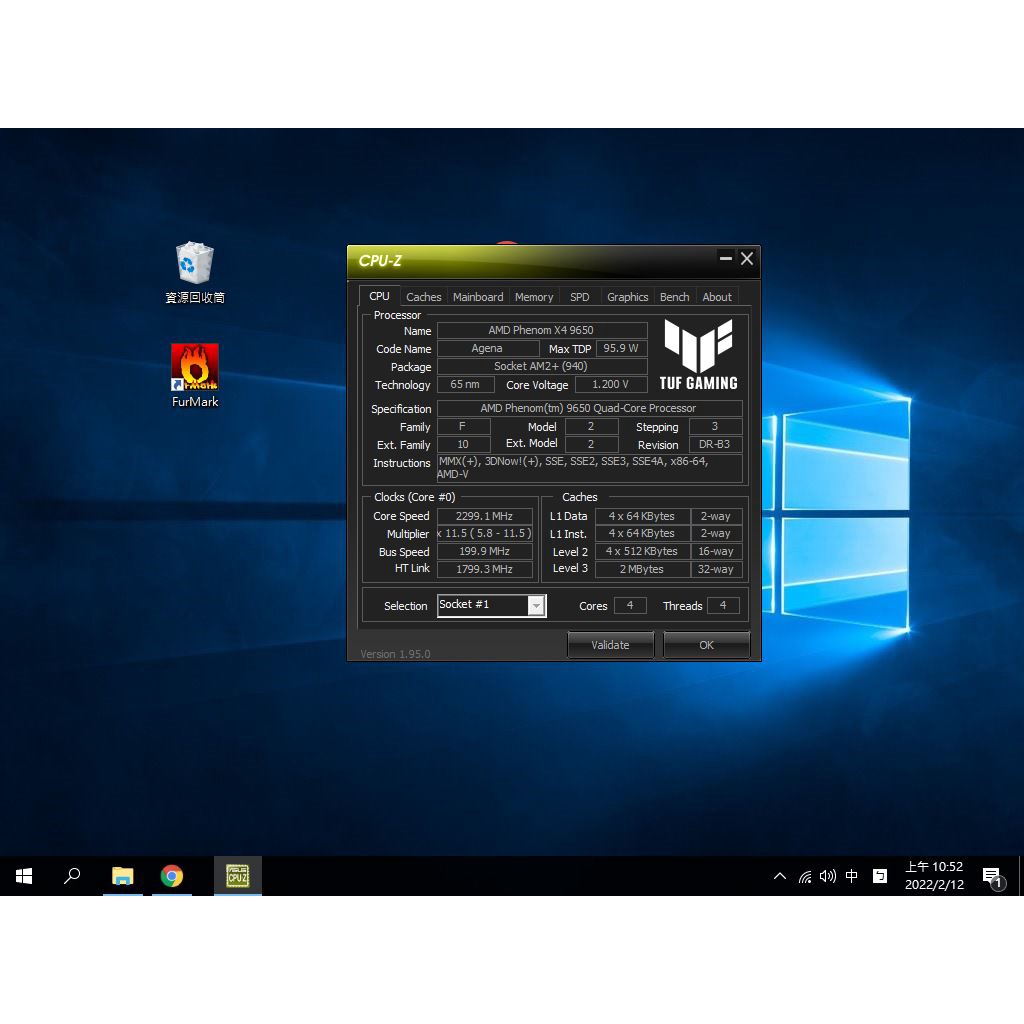This screenshot has width=1024, height=1024.
Task: Click the instructions list field
Action: pos(589,468)
